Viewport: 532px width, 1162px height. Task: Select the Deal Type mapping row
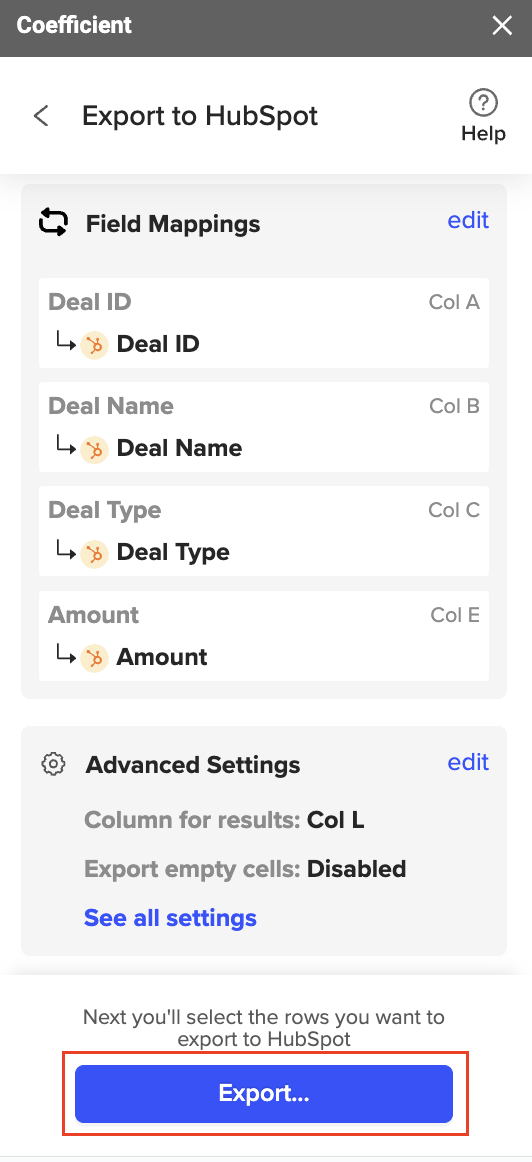(264, 531)
